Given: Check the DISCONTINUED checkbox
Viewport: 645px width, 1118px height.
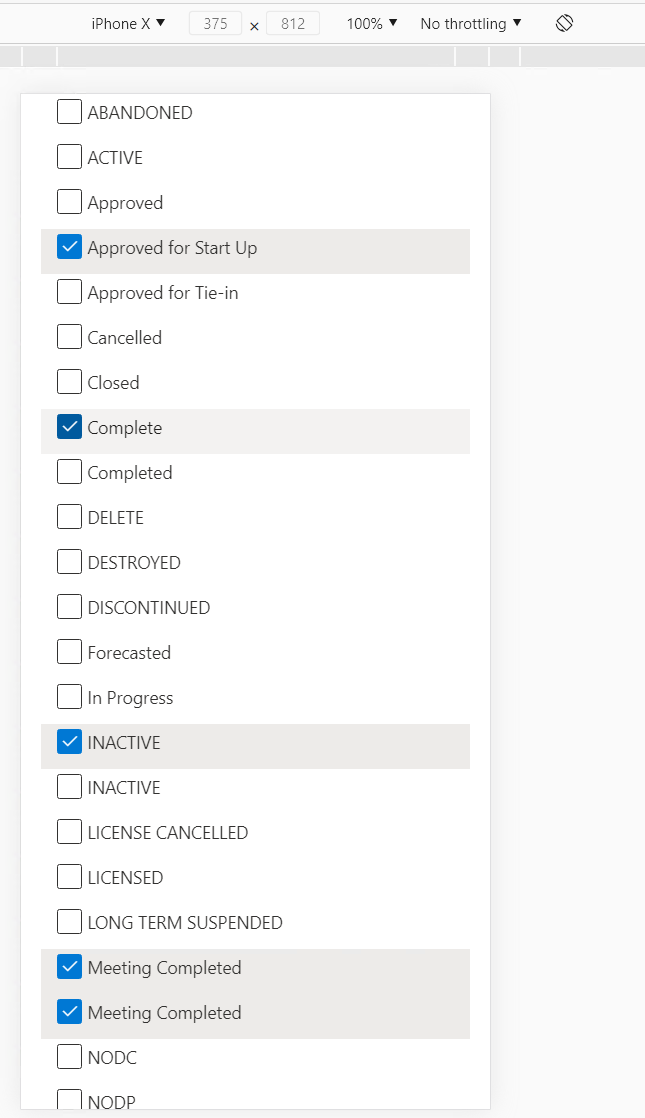Looking at the screenshot, I should point(69,607).
